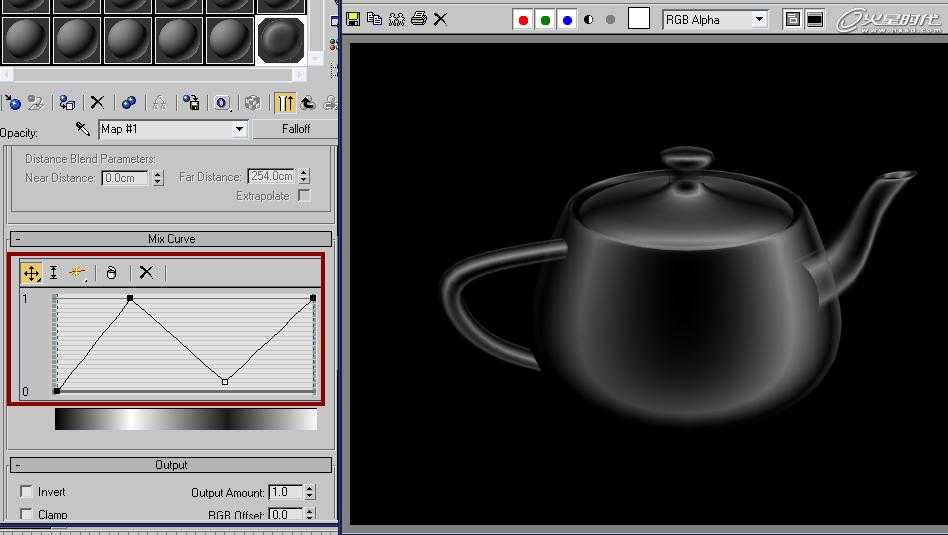Image resolution: width=948 pixels, height=535 pixels.
Task: Select the white curve point near bottom
Action: click(225, 382)
